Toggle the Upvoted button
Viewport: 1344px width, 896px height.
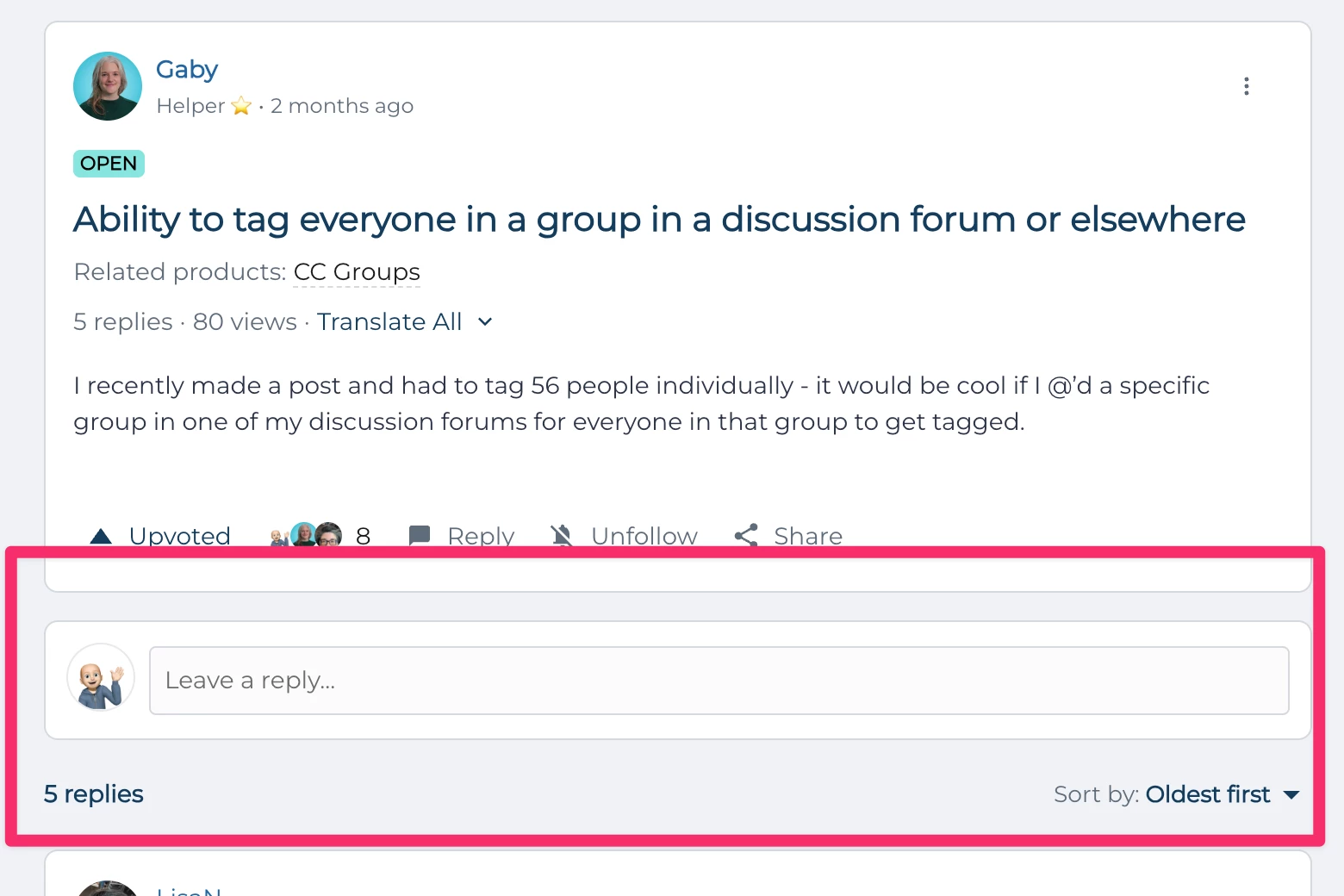160,536
